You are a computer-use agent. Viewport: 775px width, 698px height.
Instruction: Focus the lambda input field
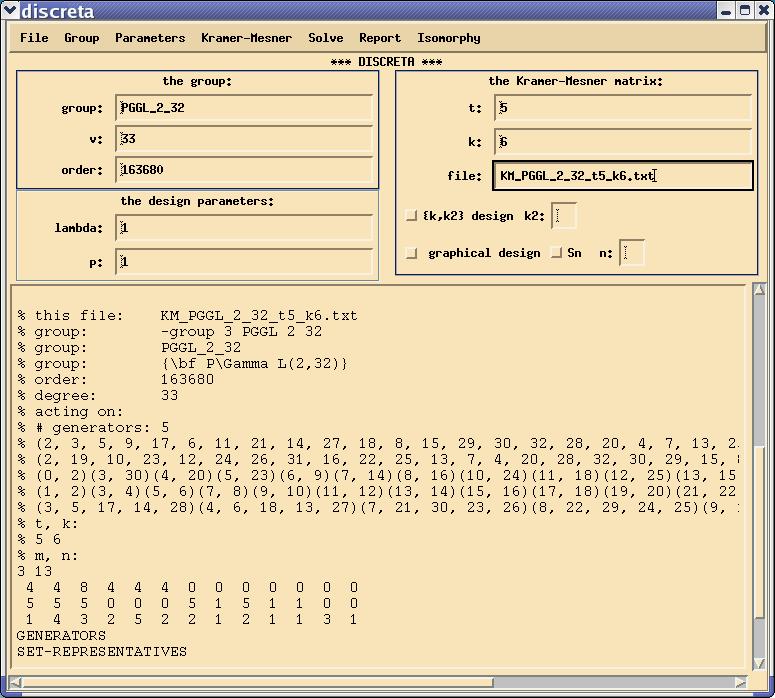(x=245, y=229)
